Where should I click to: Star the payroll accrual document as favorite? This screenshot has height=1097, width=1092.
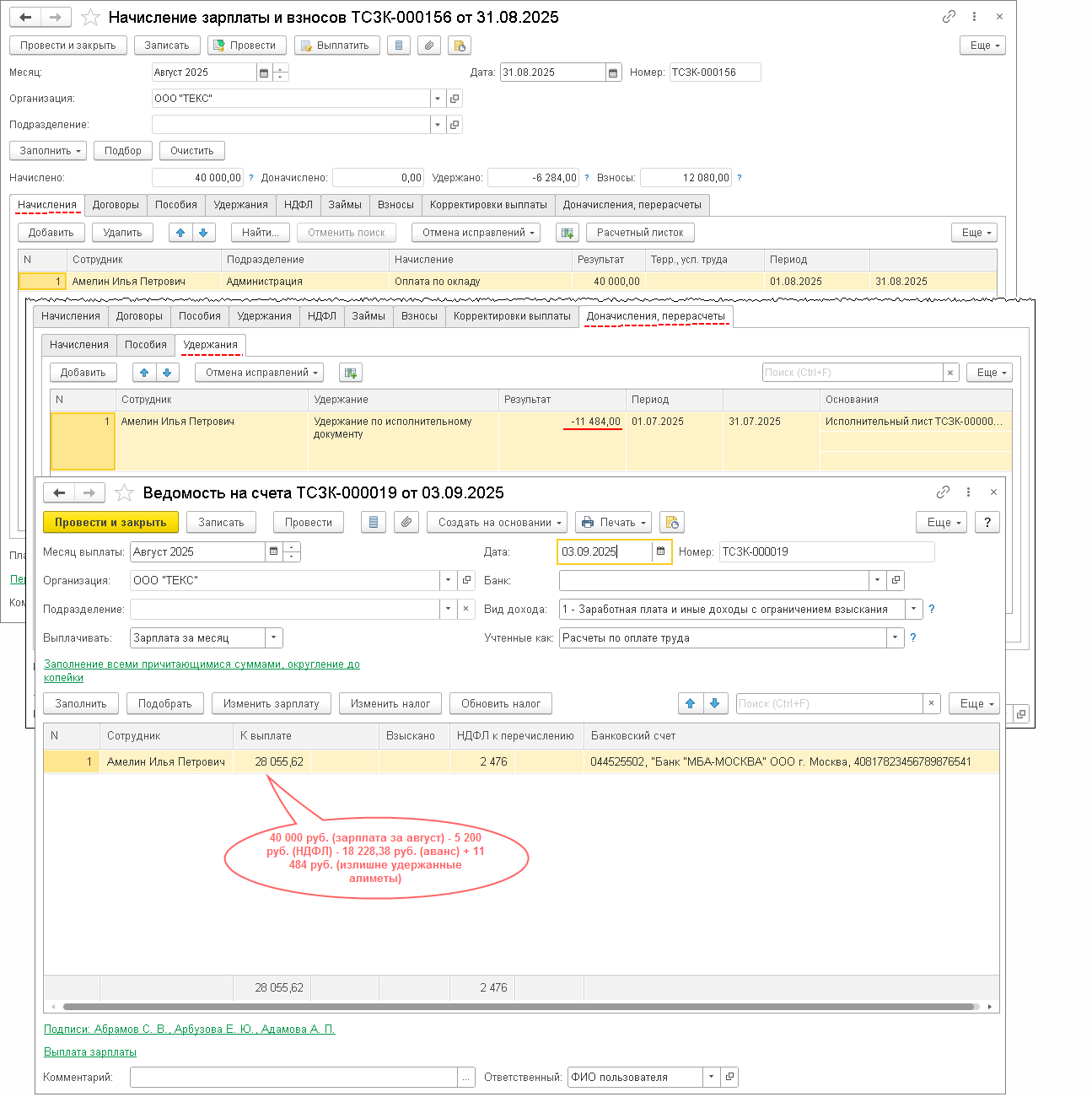click(90, 18)
